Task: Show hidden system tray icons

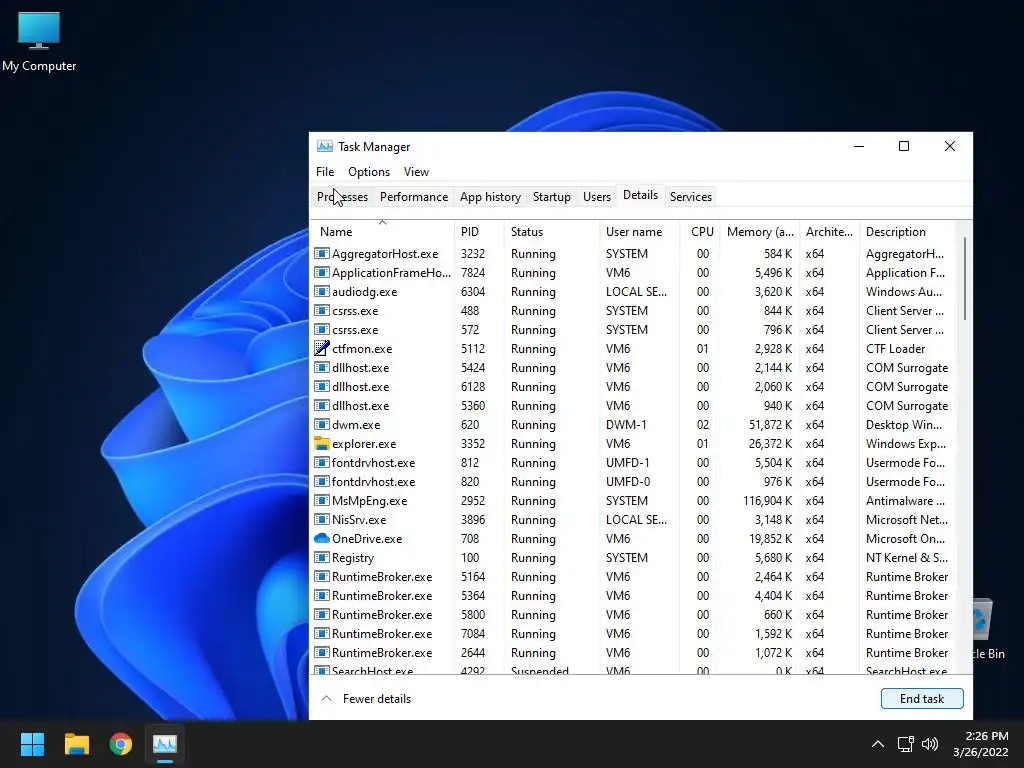Action: tap(878, 744)
